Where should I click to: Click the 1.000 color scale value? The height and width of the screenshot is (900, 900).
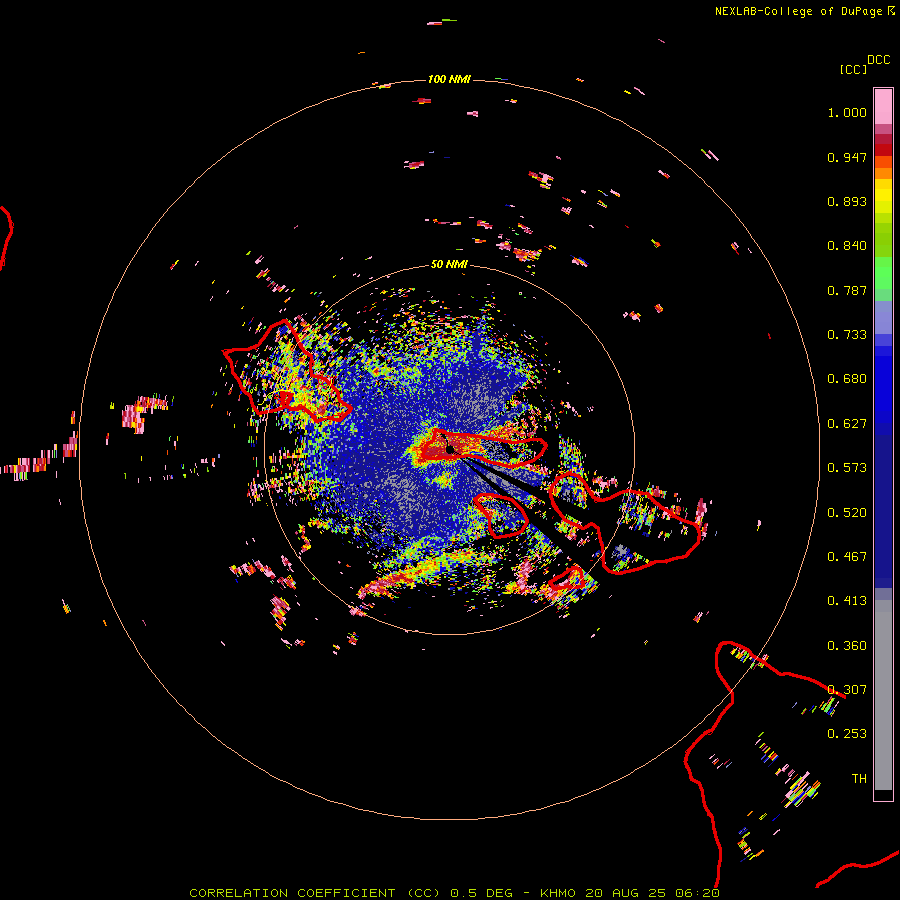coord(847,112)
